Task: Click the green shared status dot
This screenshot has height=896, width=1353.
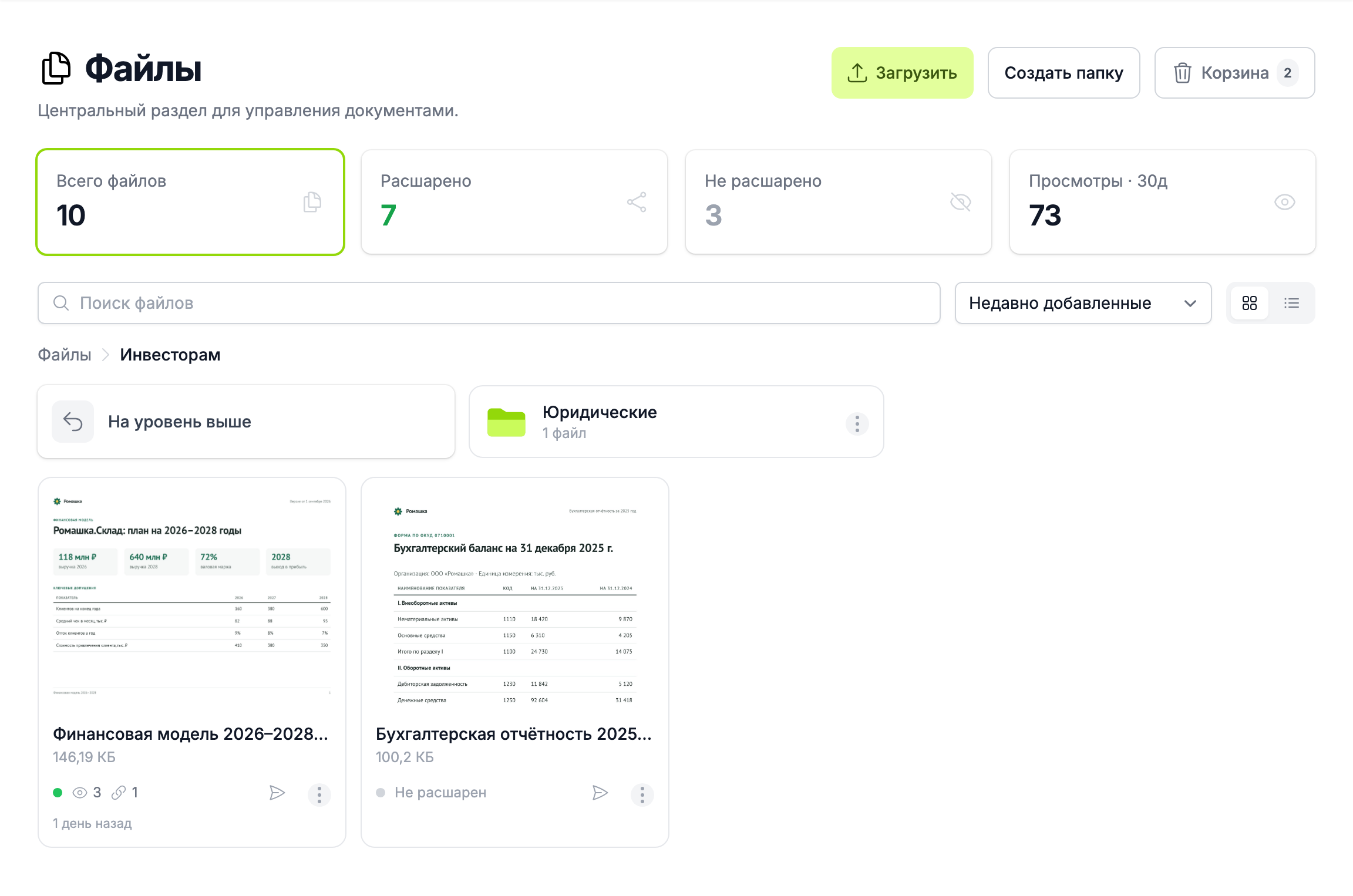Action: point(58,793)
